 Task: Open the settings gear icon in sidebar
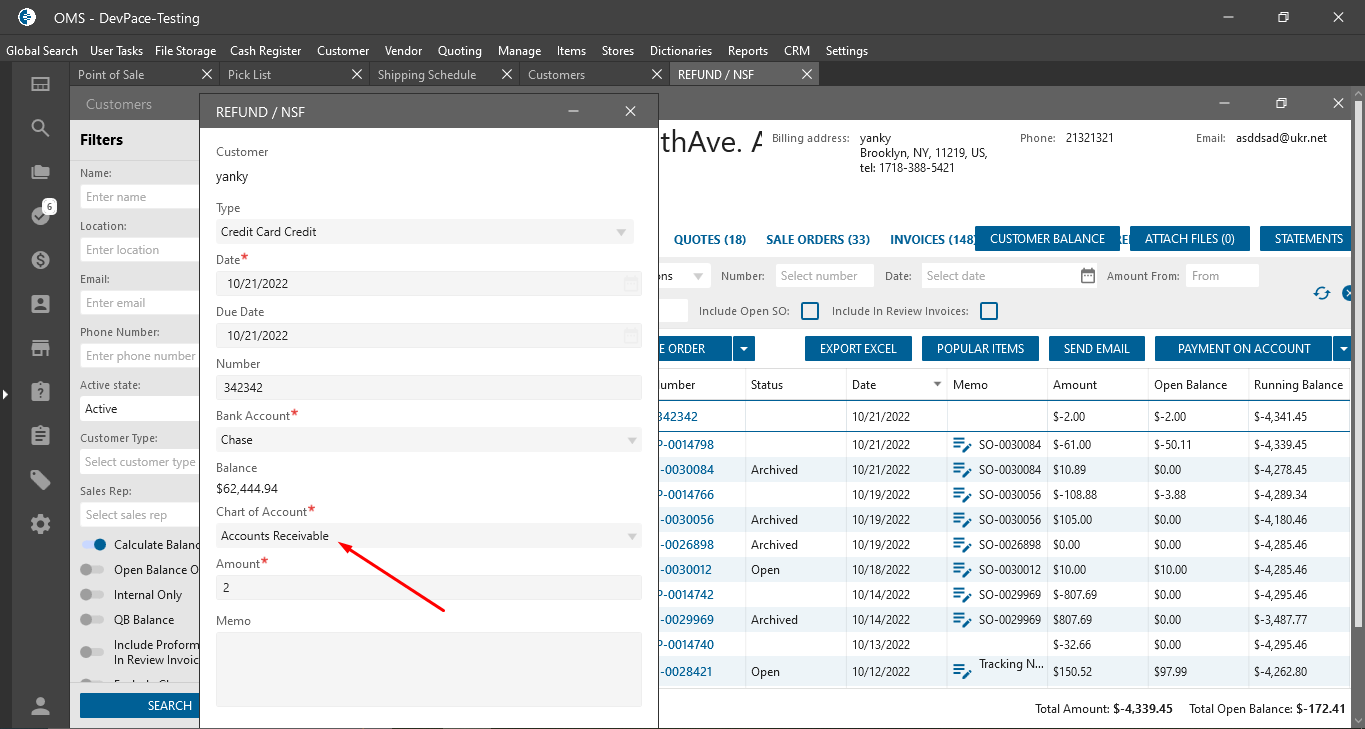click(40, 524)
